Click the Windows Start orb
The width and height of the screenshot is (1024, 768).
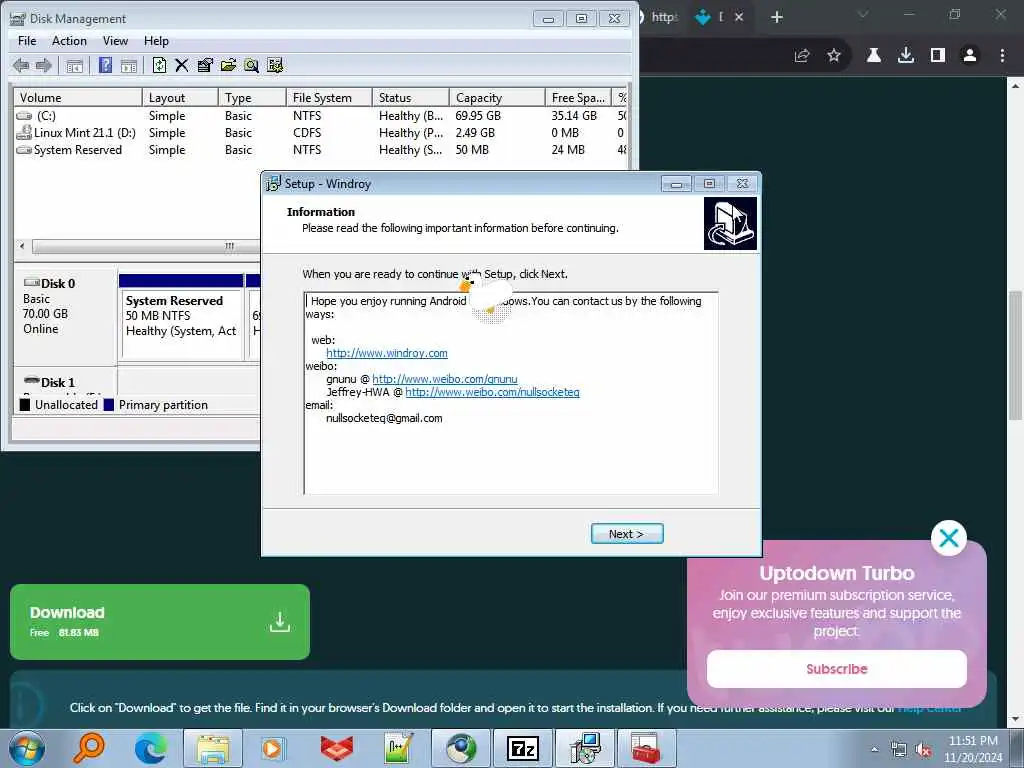point(27,748)
